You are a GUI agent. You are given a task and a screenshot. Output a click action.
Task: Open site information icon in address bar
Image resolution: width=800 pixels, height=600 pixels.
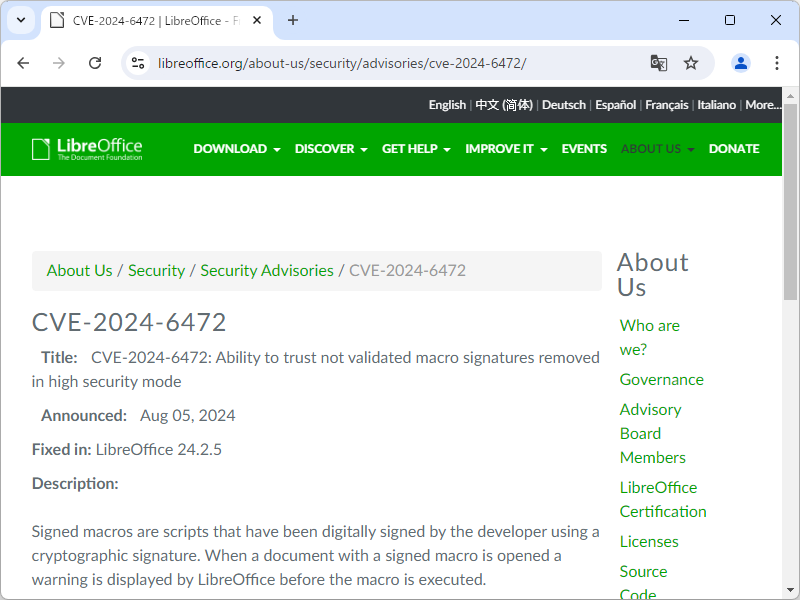pos(138,63)
